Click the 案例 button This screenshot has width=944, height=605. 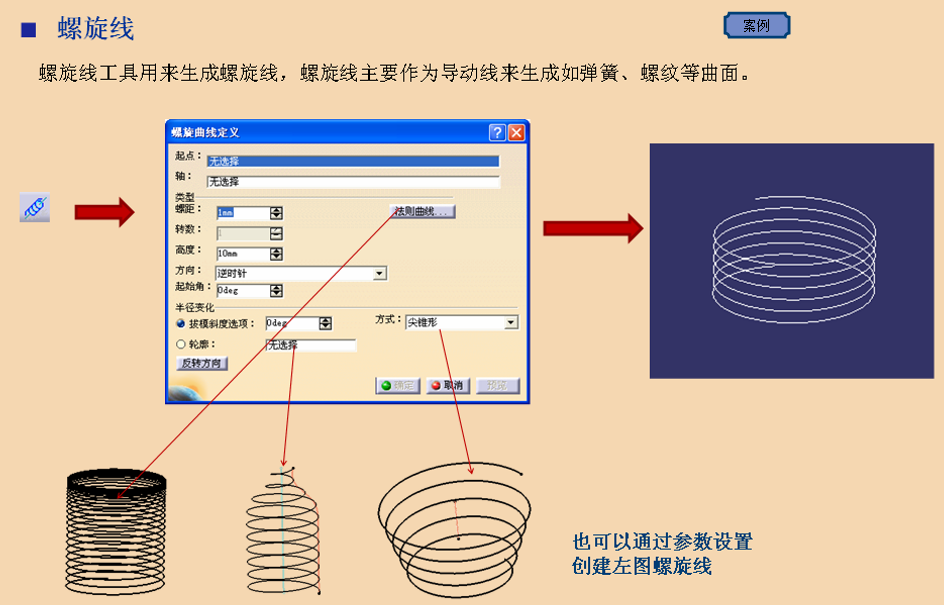(x=757, y=25)
